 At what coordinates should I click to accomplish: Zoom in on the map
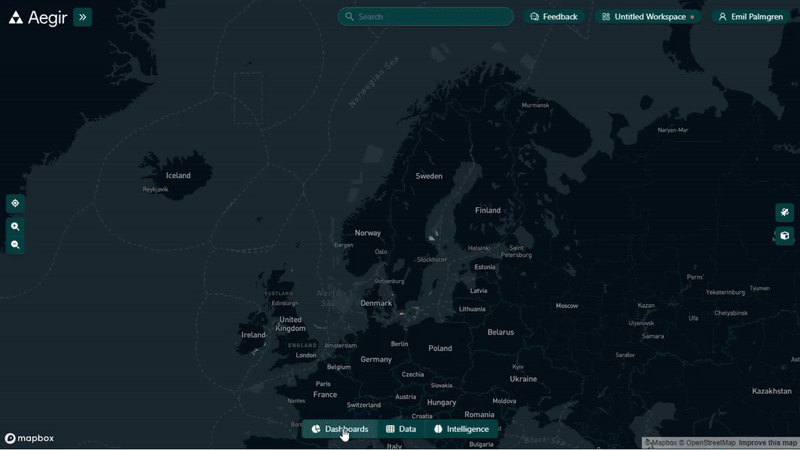tap(15, 226)
